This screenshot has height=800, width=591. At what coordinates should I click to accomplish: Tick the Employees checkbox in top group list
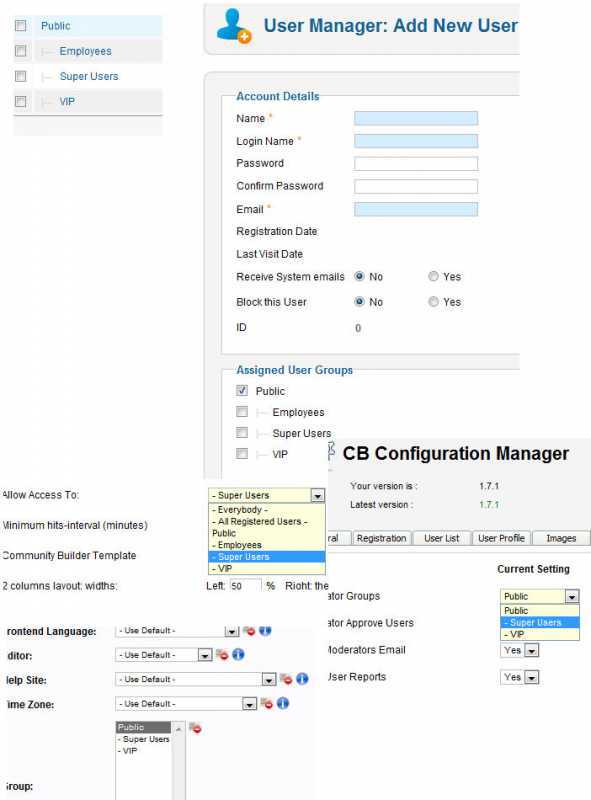pos(20,51)
